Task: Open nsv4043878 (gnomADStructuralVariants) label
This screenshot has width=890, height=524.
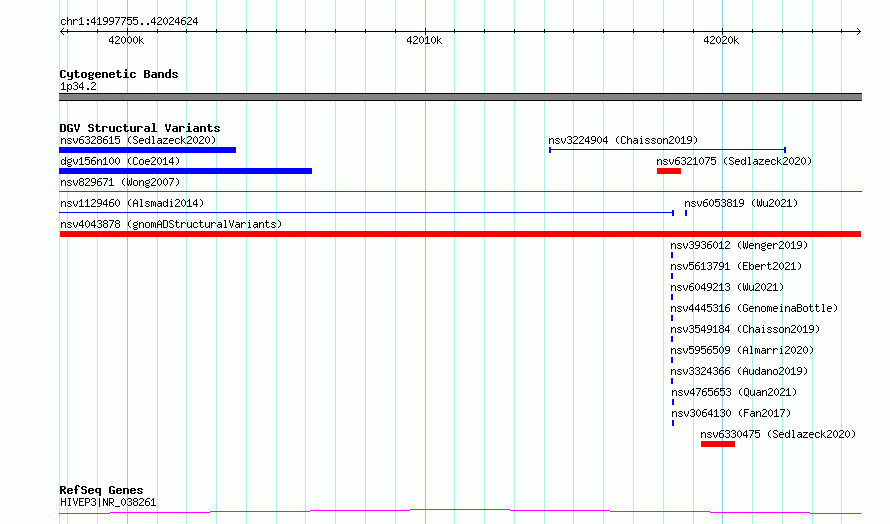Action: pyautogui.click(x=171, y=224)
